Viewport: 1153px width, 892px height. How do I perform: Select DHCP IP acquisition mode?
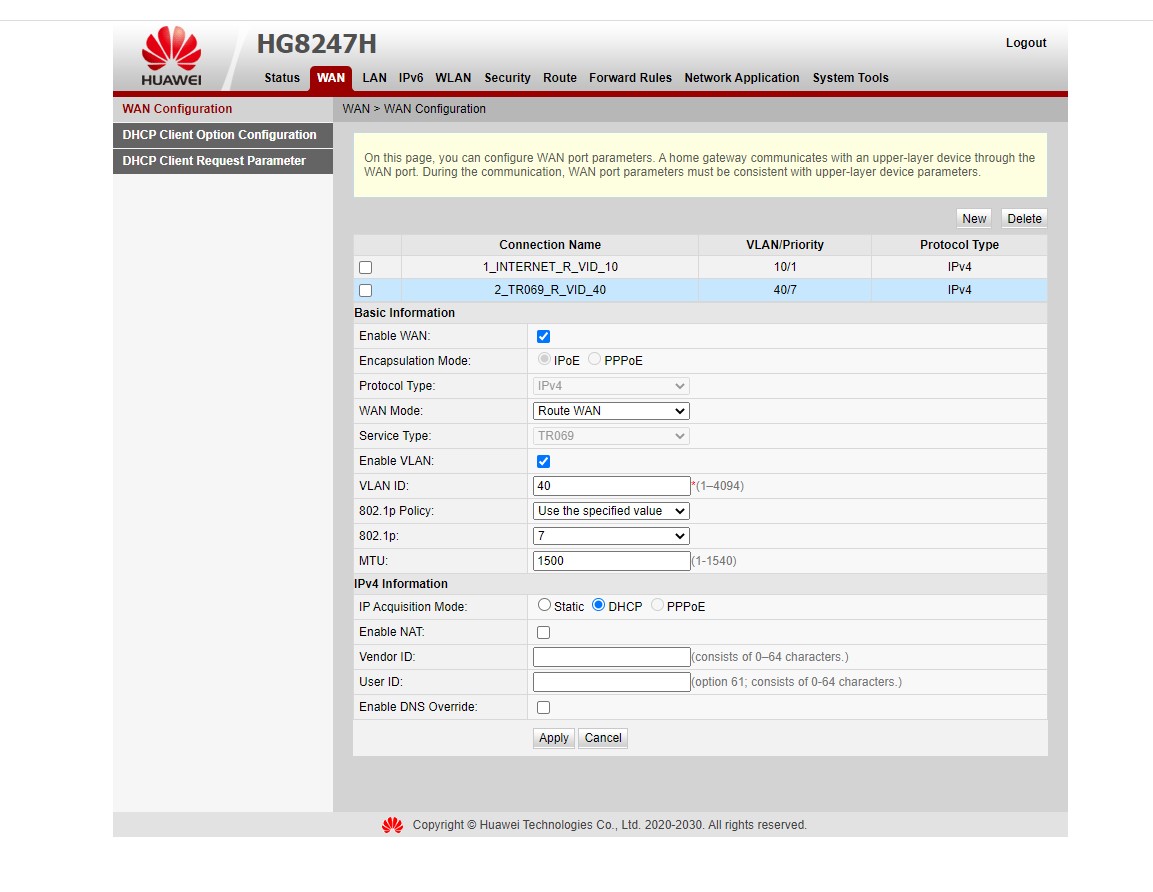click(599, 605)
